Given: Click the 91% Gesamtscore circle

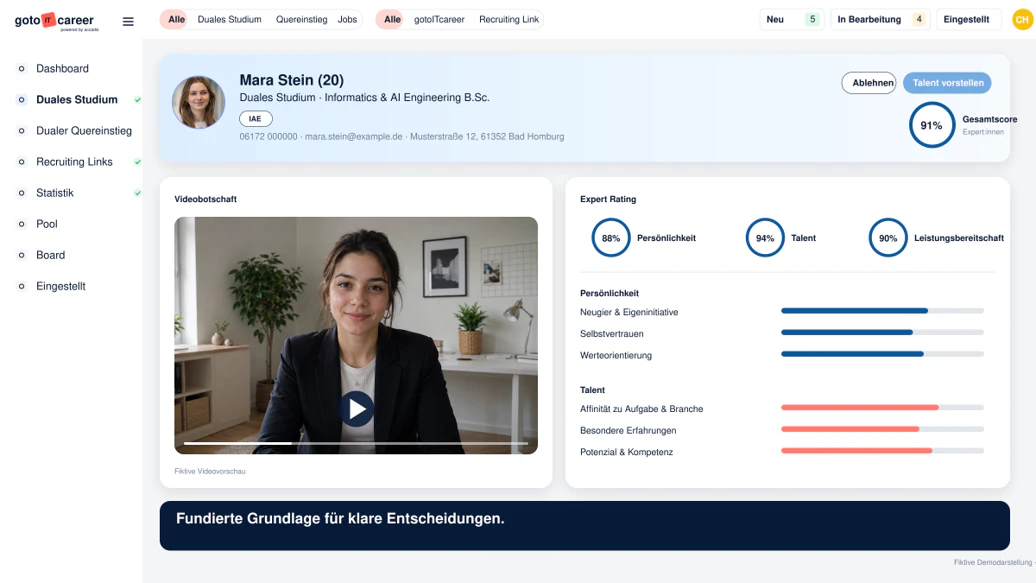Looking at the screenshot, I should click(931, 125).
